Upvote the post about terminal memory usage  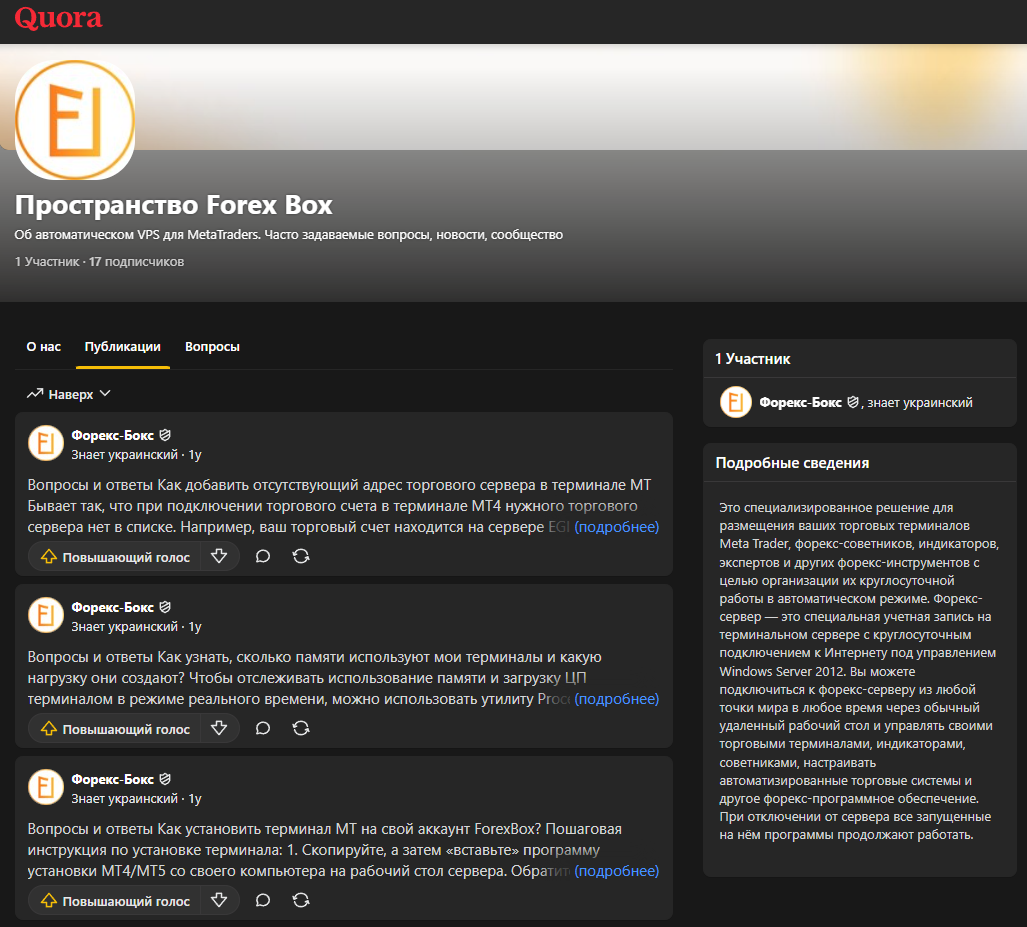click(x=115, y=728)
